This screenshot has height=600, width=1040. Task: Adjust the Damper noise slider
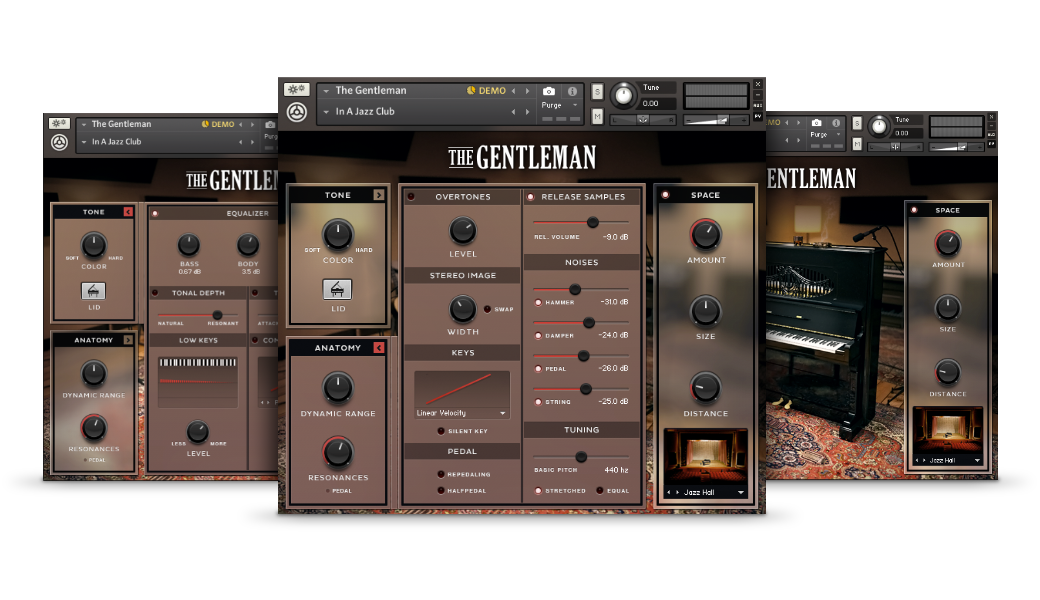(x=581, y=322)
